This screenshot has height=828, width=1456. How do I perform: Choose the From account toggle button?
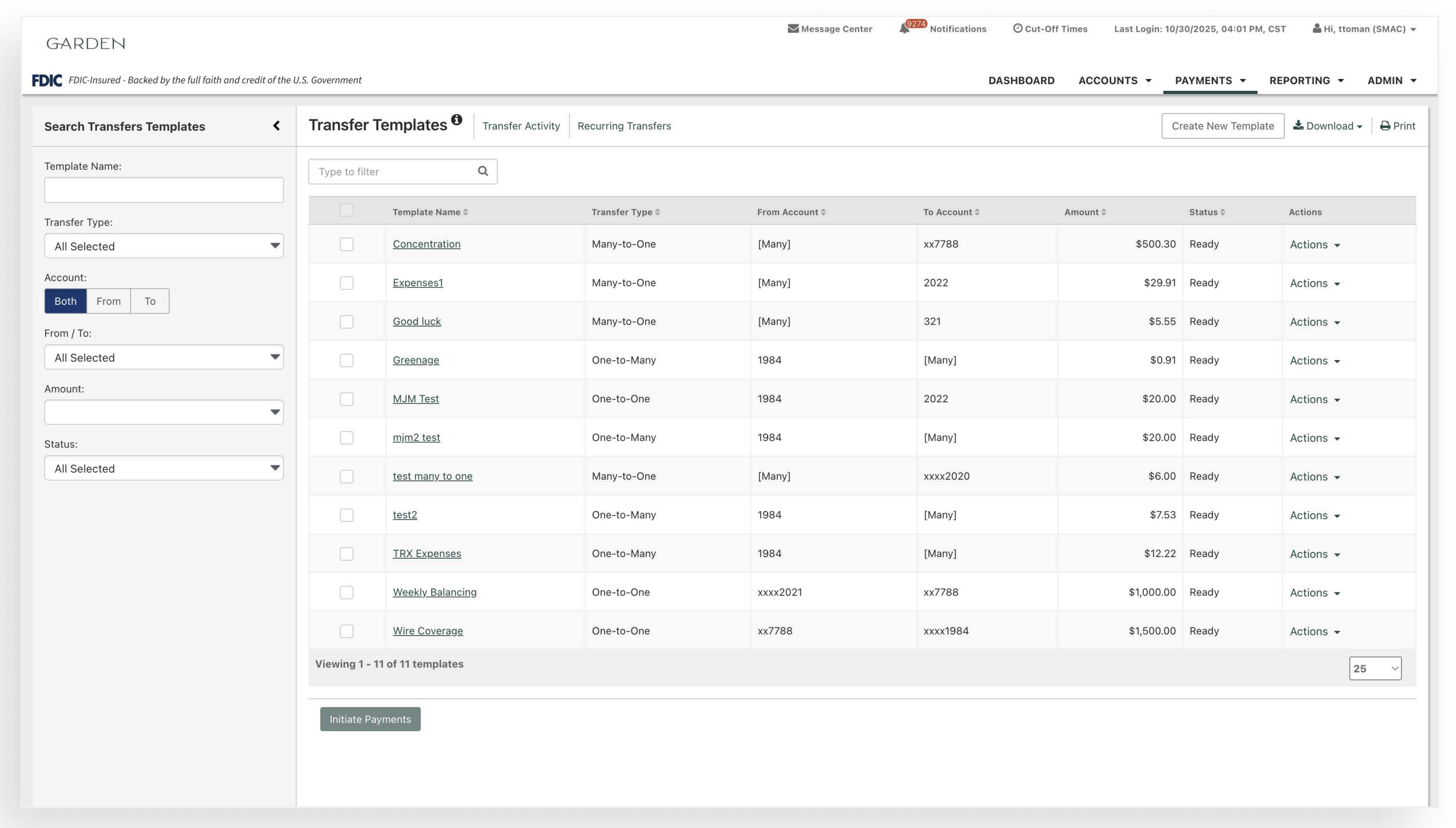(108, 301)
